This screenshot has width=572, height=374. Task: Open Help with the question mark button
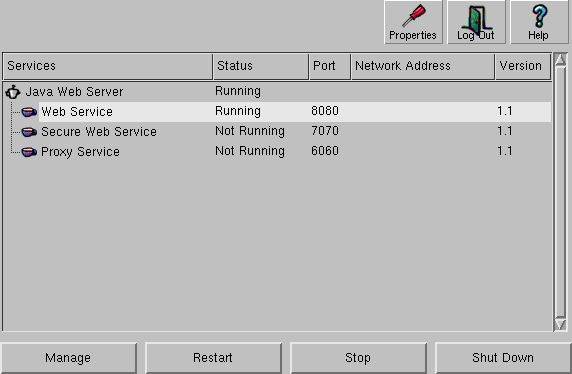[539, 22]
